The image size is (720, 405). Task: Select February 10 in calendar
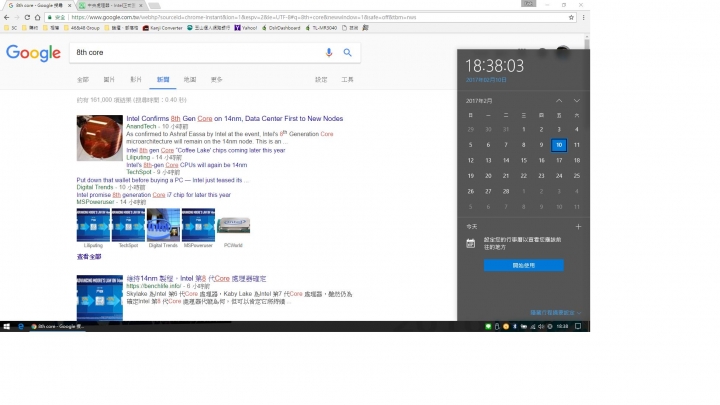pos(559,145)
